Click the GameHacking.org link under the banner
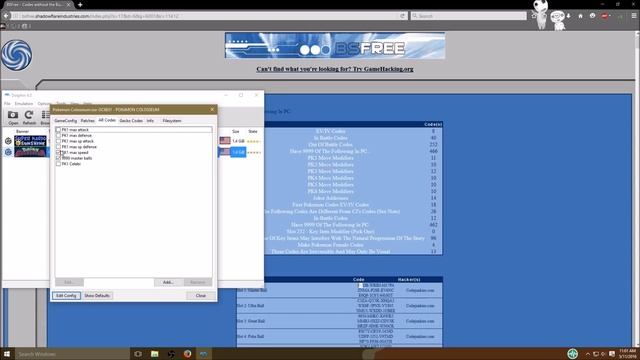The width and height of the screenshot is (640, 360). point(335,69)
